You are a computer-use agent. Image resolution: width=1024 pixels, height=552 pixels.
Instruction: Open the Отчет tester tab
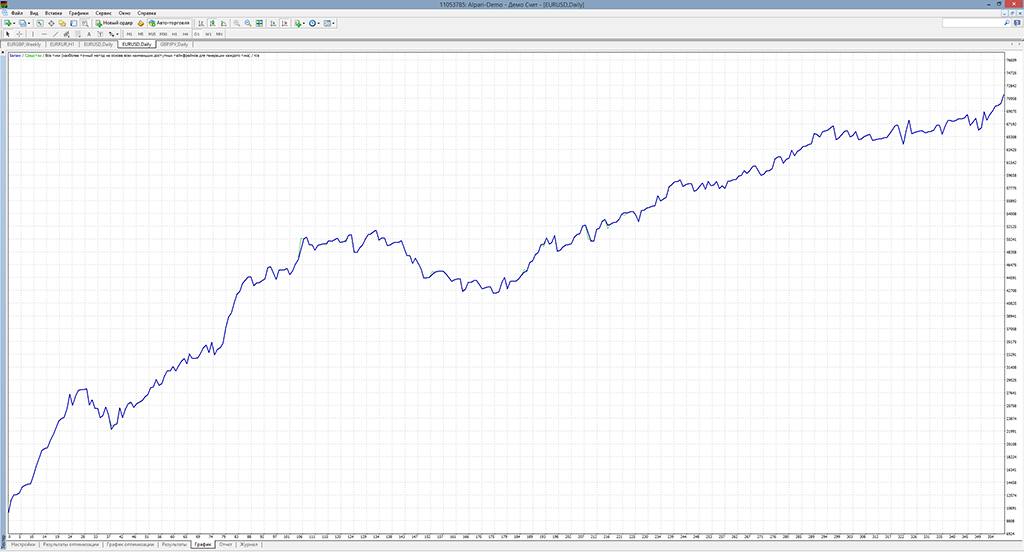click(225, 544)
